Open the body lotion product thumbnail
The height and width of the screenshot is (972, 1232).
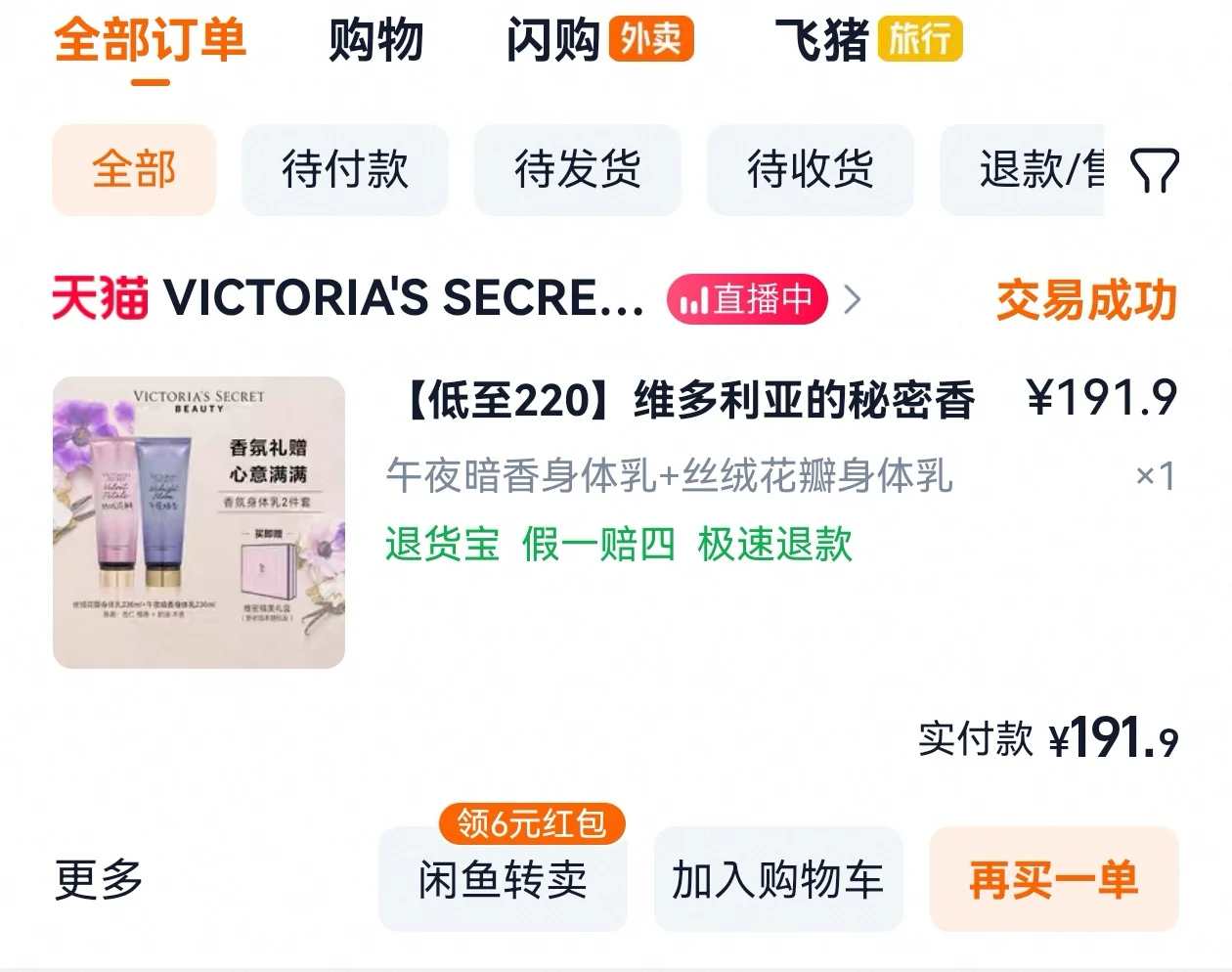(198, 522)
